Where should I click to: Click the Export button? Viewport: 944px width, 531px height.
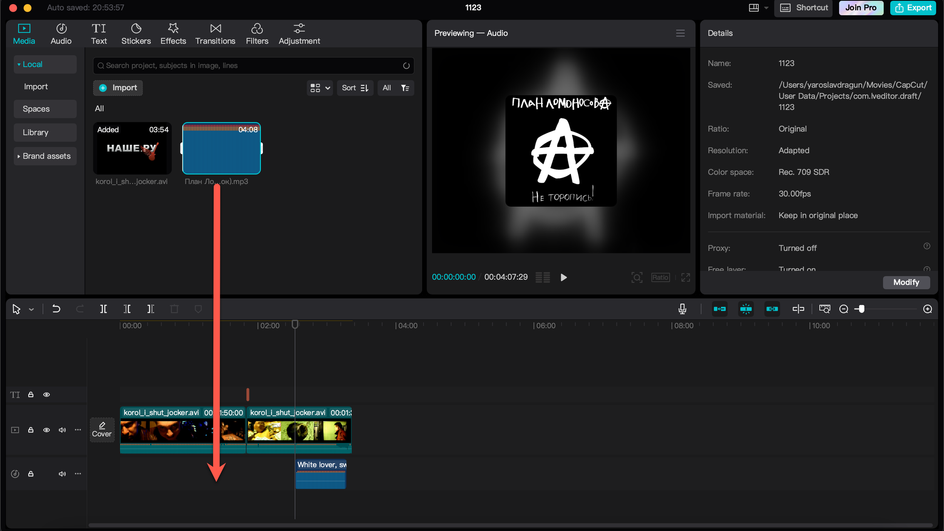click(913, 8)
